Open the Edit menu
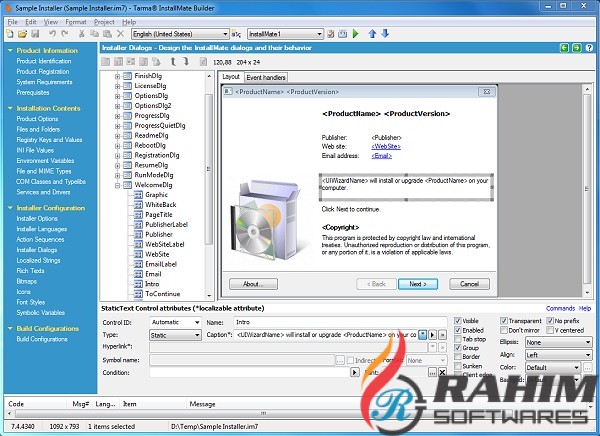 [31, 22]
